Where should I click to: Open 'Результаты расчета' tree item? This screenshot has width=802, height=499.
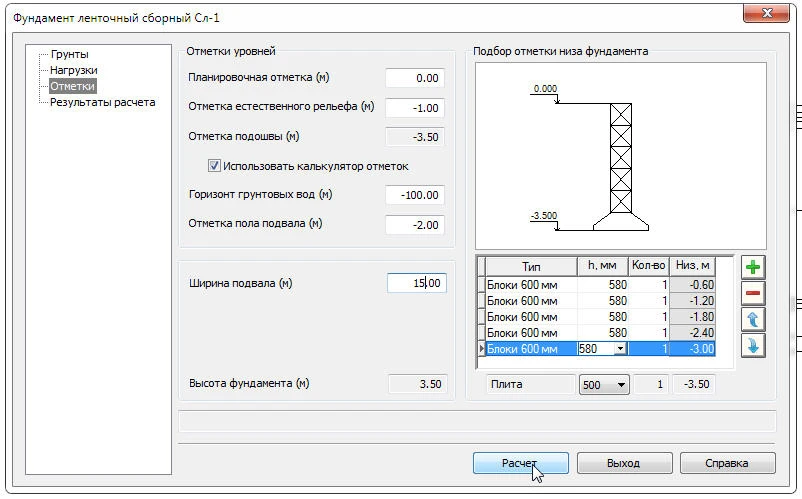(103, 102)
